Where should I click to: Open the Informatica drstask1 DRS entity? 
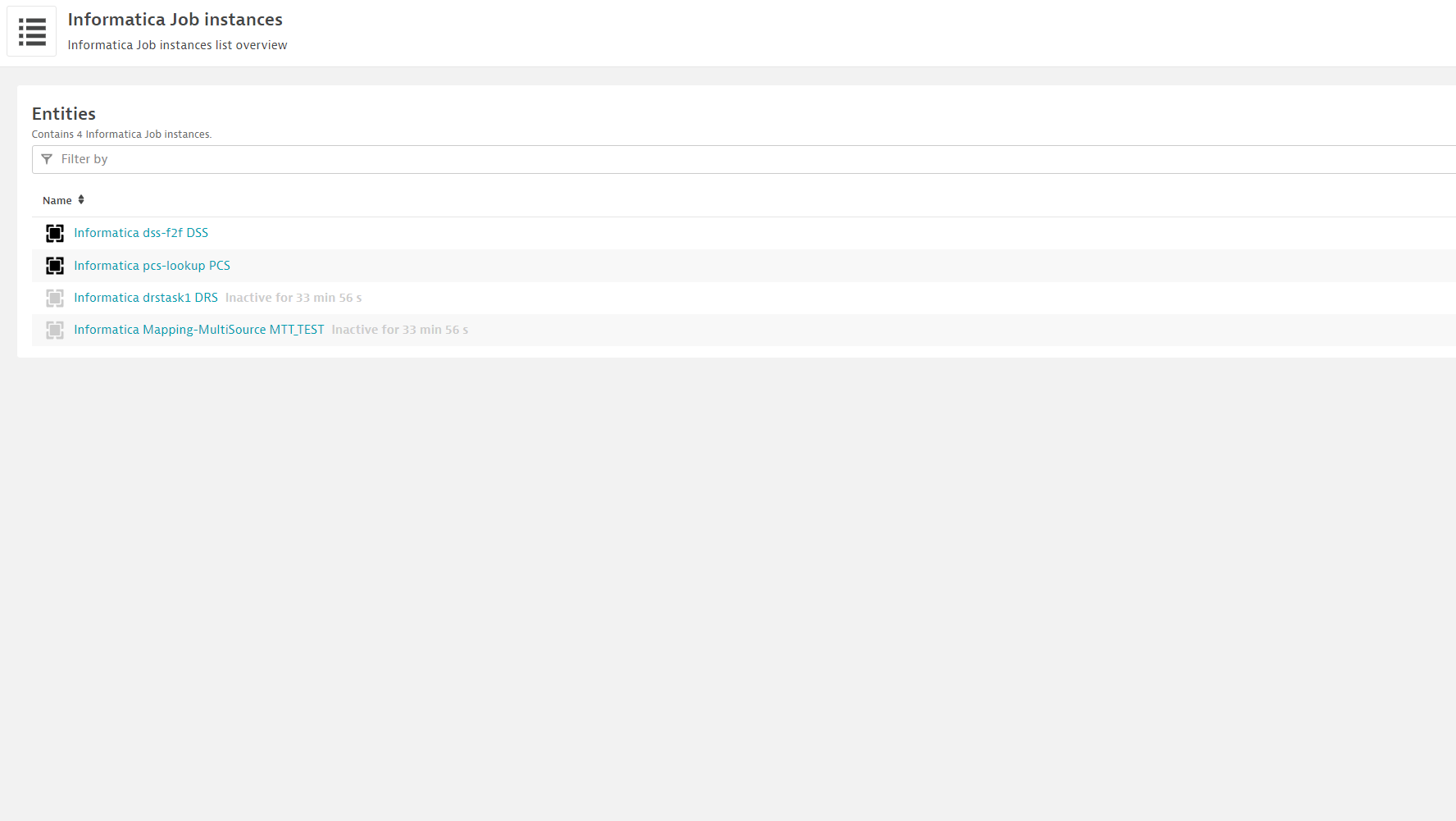point(146,298)
